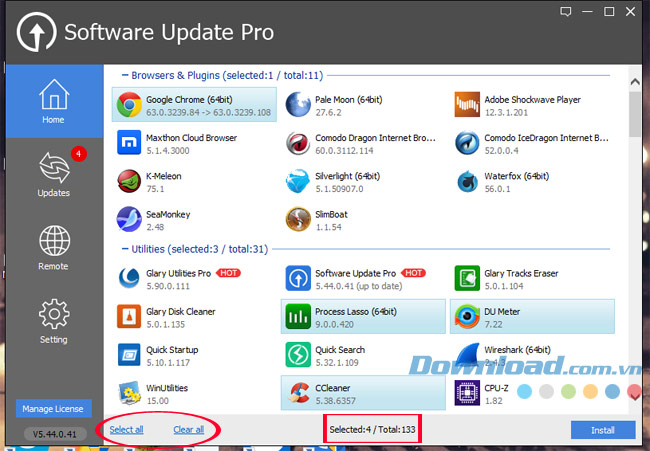Click the scrollbar up arrow
The width and height of the screenshot is (650, 451).
click(x=635, y=82)
